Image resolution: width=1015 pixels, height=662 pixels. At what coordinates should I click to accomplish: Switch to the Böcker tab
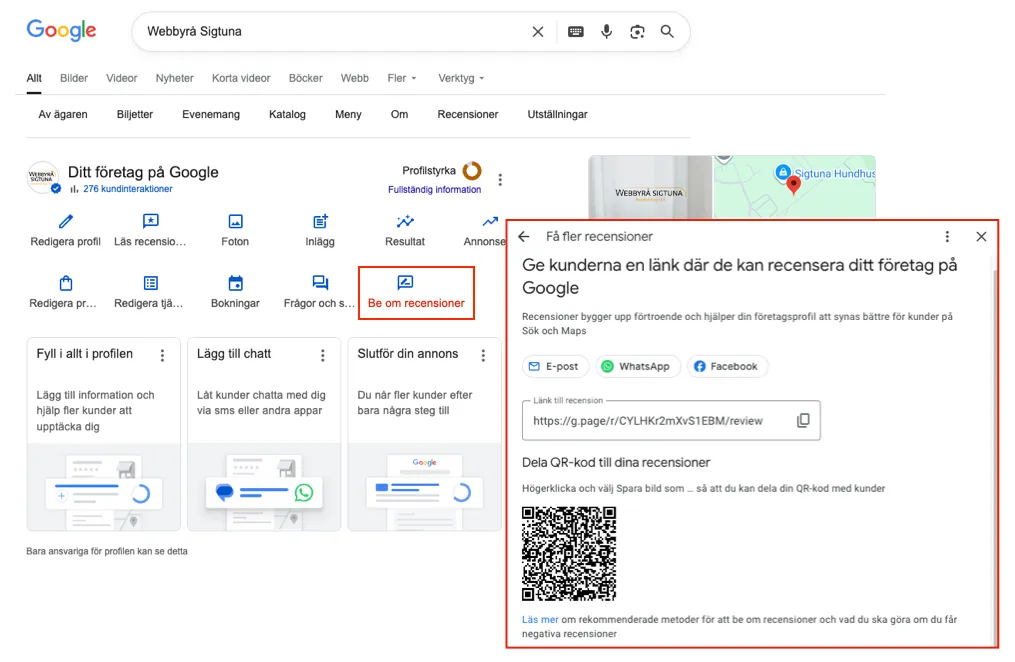click(x=306, y=78)
